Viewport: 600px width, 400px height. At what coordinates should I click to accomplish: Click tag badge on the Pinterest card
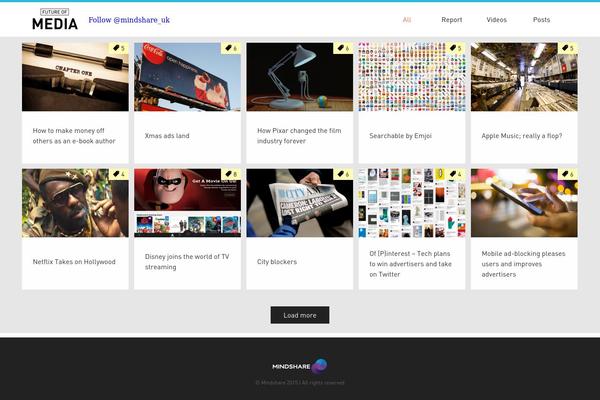click(456, 174)
